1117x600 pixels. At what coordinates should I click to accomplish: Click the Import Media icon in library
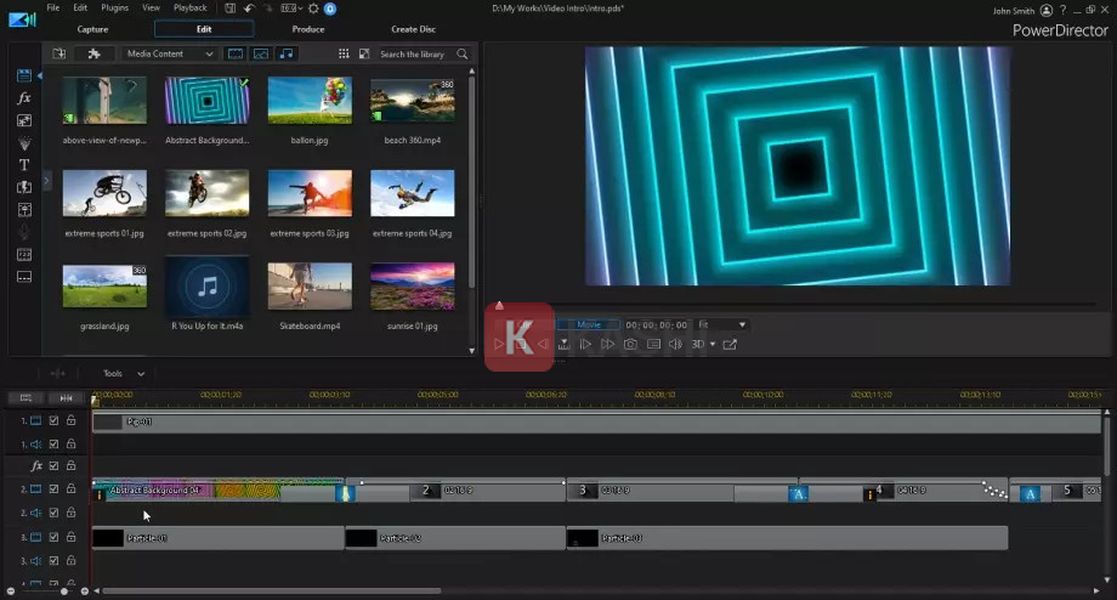[x=59, y=54]
